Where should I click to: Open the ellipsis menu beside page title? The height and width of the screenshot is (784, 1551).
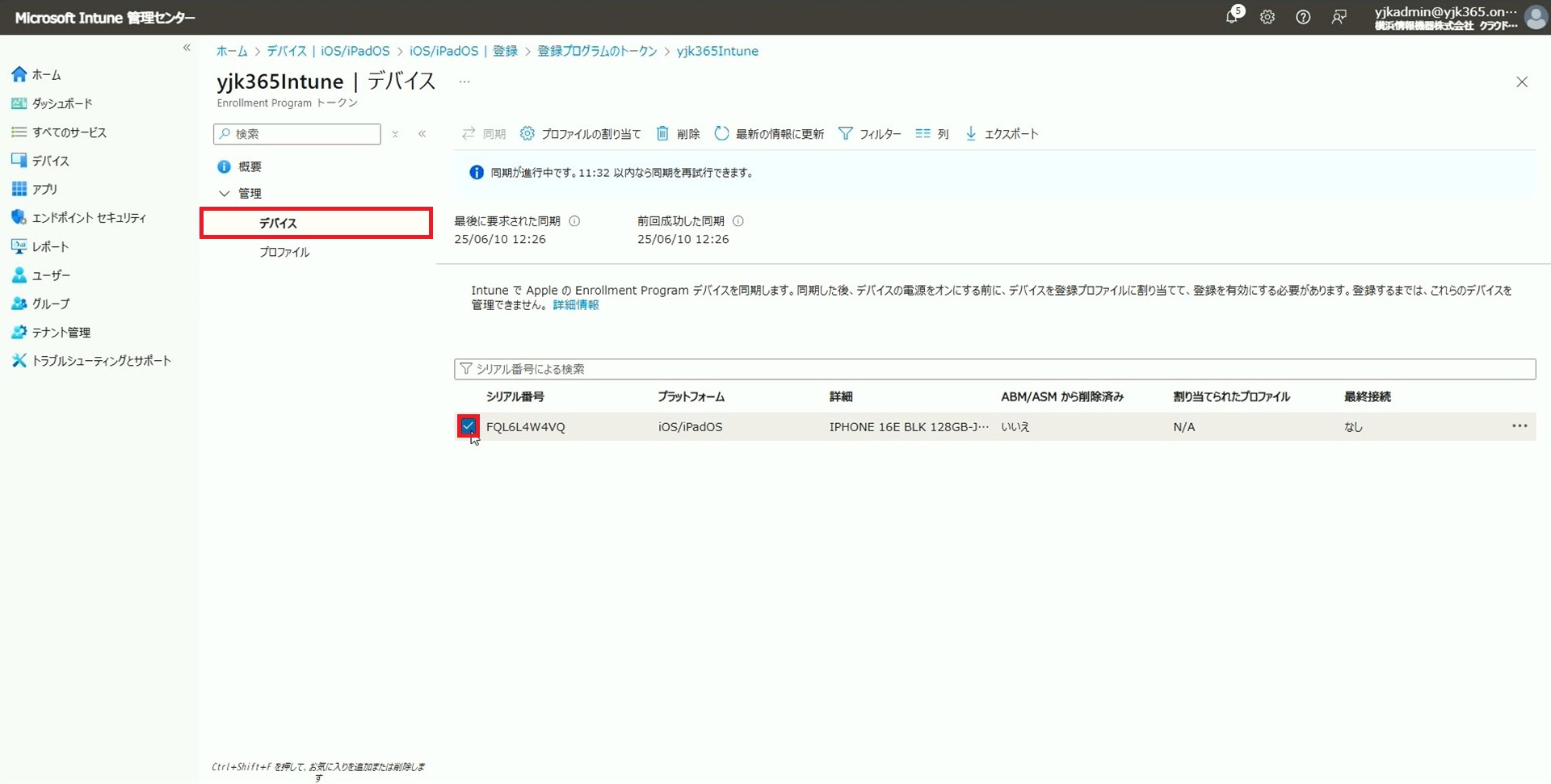tap(464, 82)
